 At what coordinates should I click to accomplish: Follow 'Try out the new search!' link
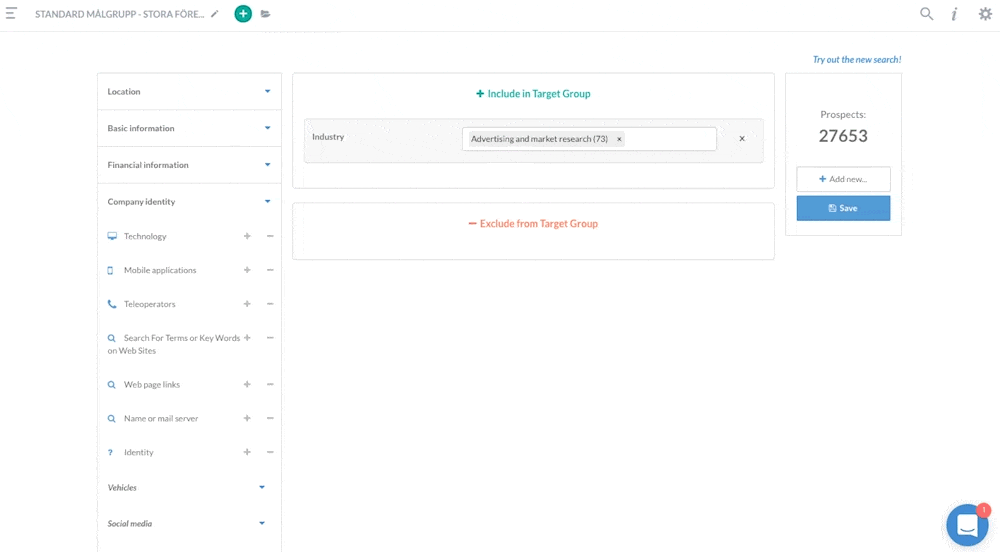[856, 60]
